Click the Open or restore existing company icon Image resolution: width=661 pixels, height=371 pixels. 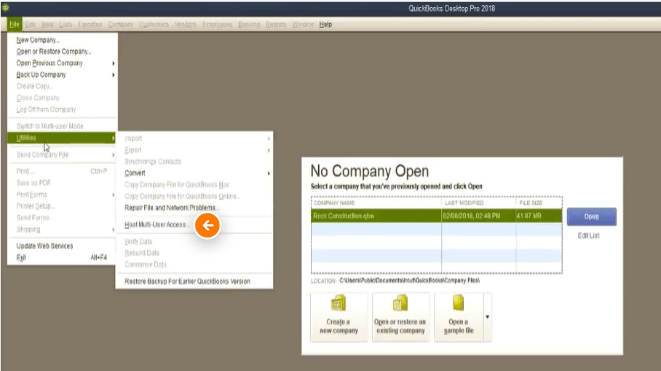pos(400,303)
